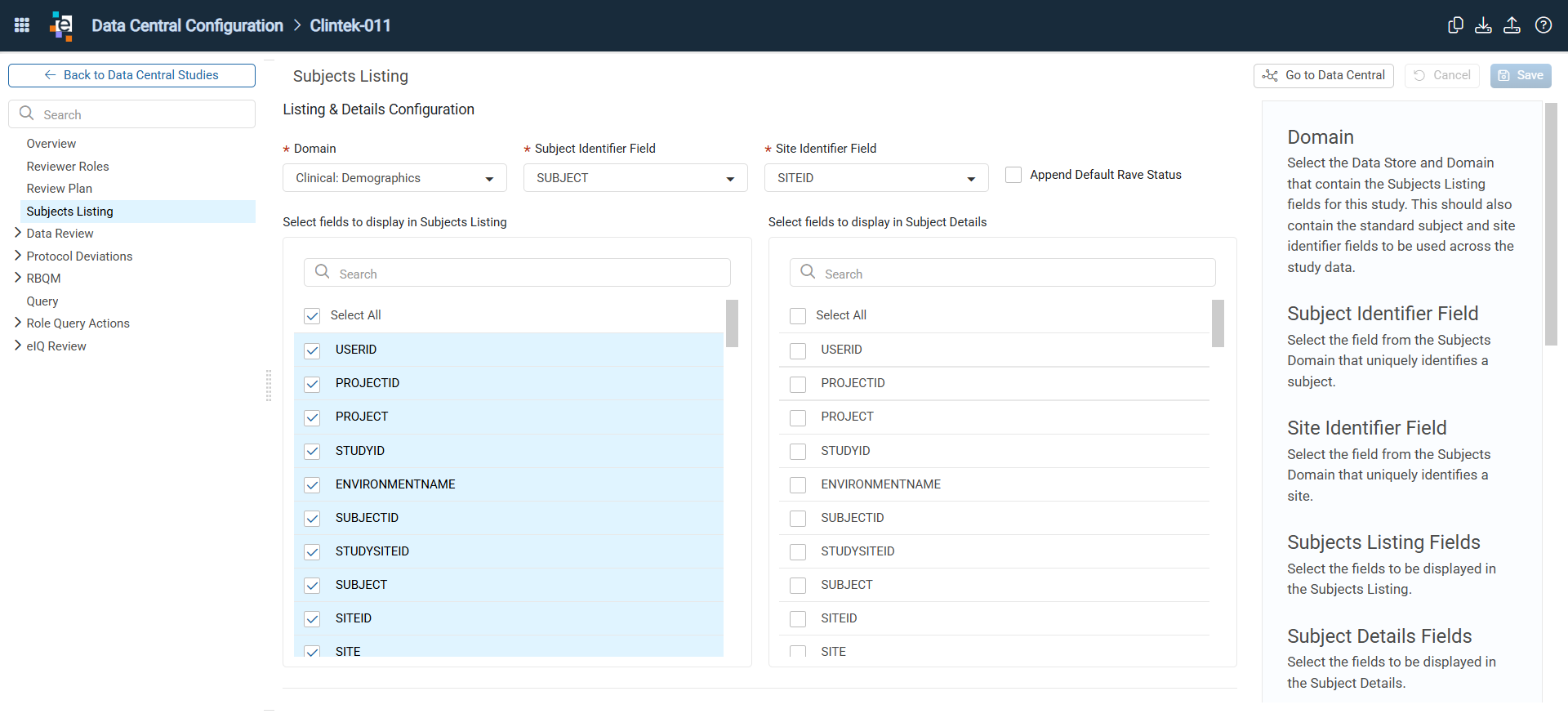Click Data Central Configuration breadcrumb
The image size is (1568, 718).
pyautogui.click(x=188, y=25)
